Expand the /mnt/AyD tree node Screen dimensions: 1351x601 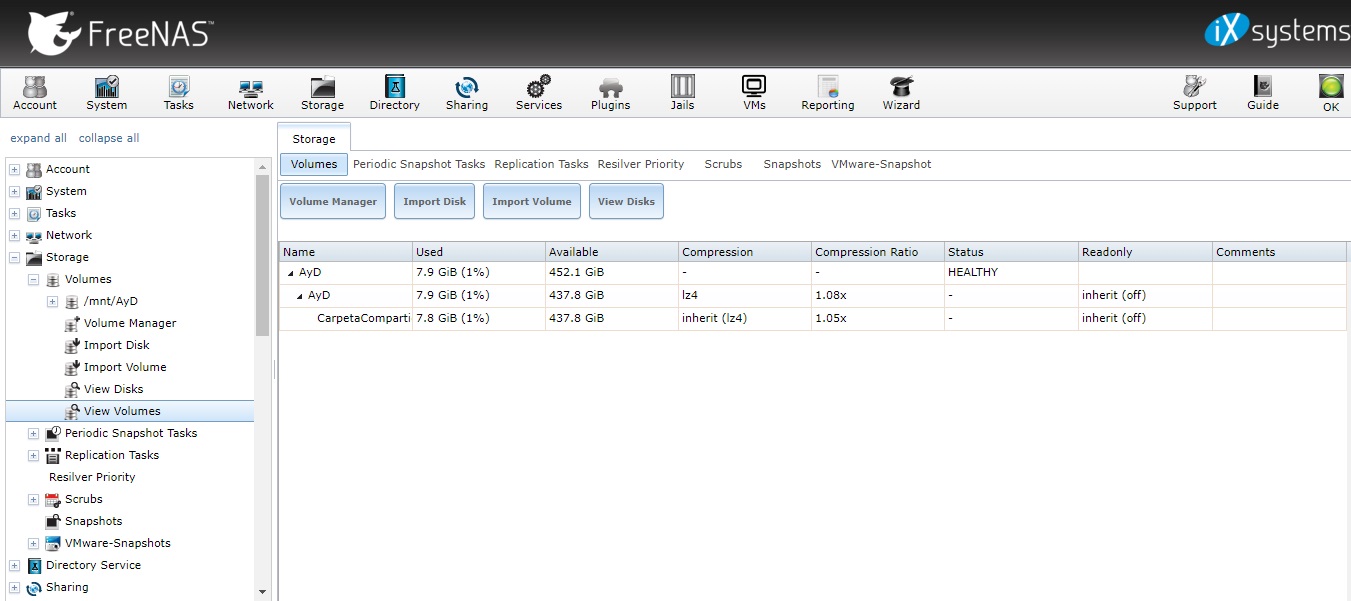[52, 301]
